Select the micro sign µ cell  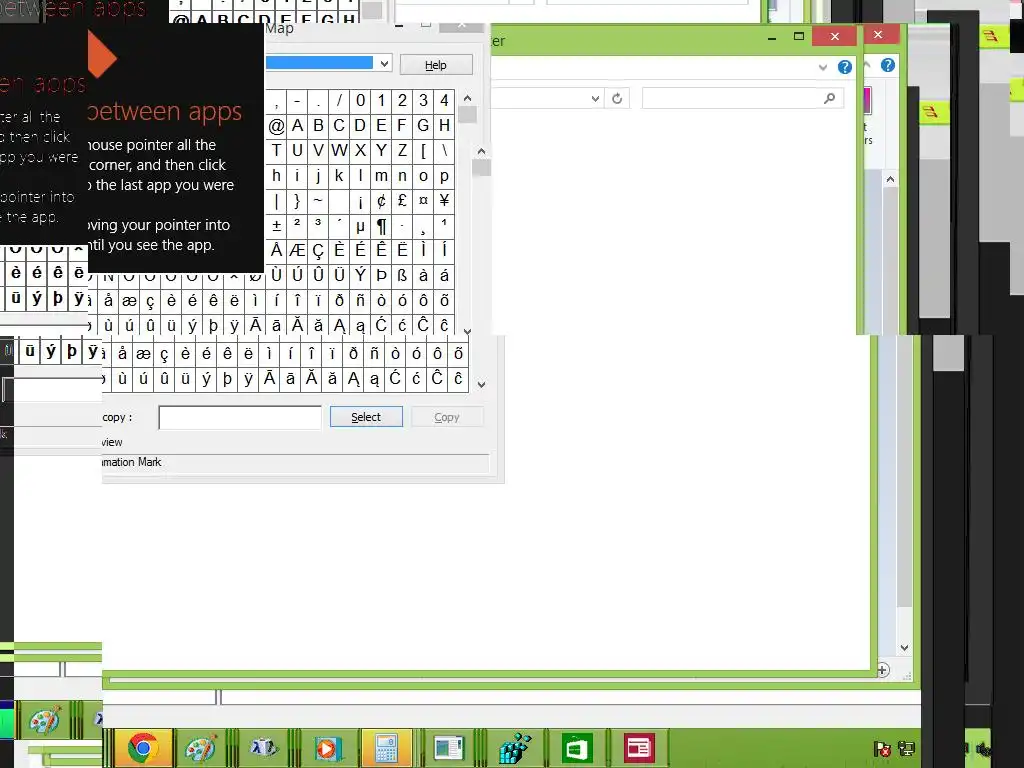click(360, 225)
